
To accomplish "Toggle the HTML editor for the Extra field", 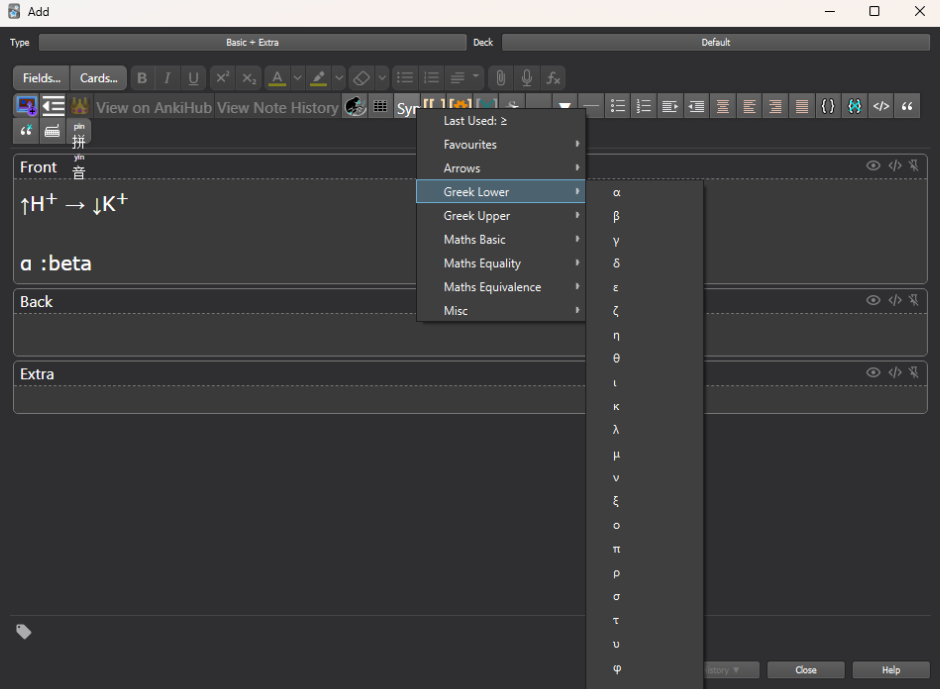I will (894, 372).
